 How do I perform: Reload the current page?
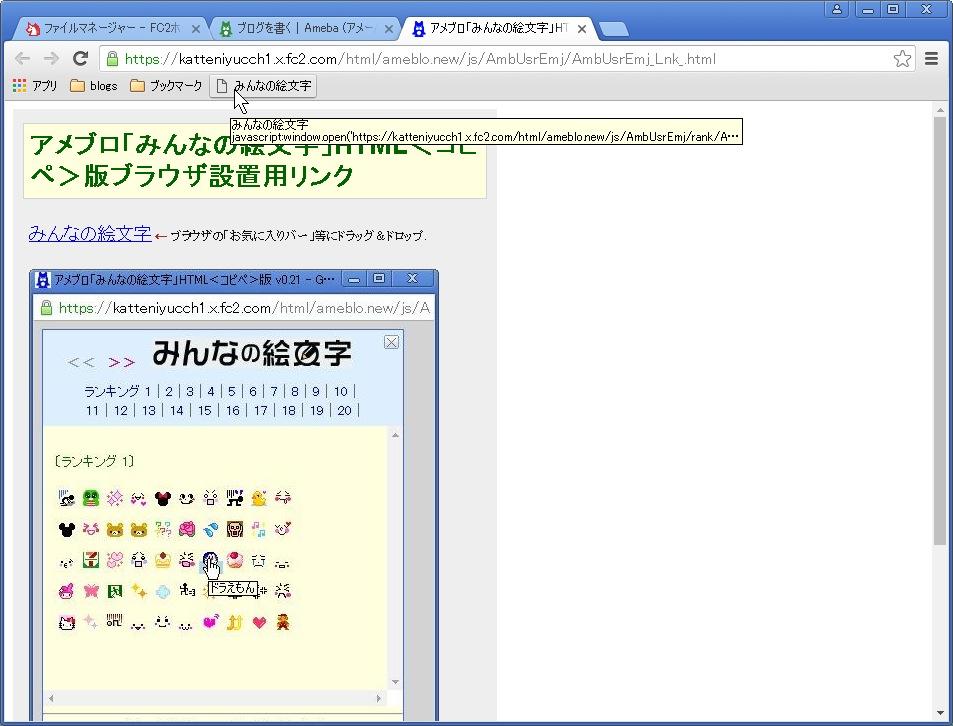(80, 58)
